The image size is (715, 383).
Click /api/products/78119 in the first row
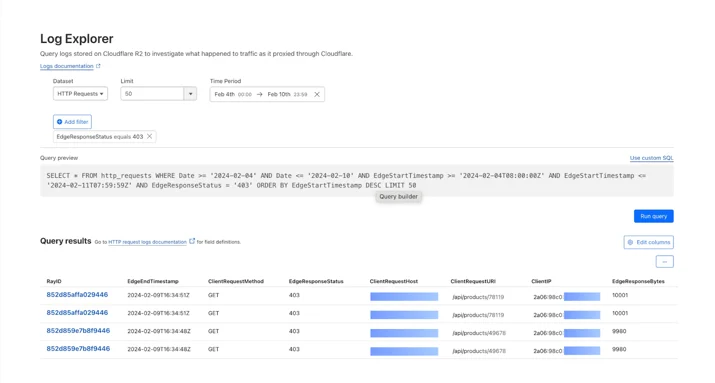[478, 297]
